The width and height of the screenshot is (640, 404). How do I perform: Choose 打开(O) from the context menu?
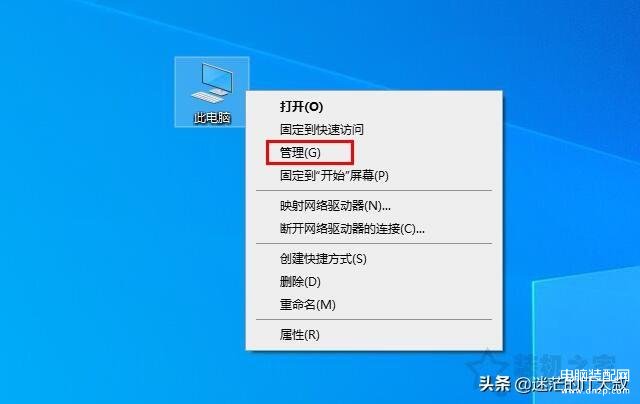(x=301, y=107)
